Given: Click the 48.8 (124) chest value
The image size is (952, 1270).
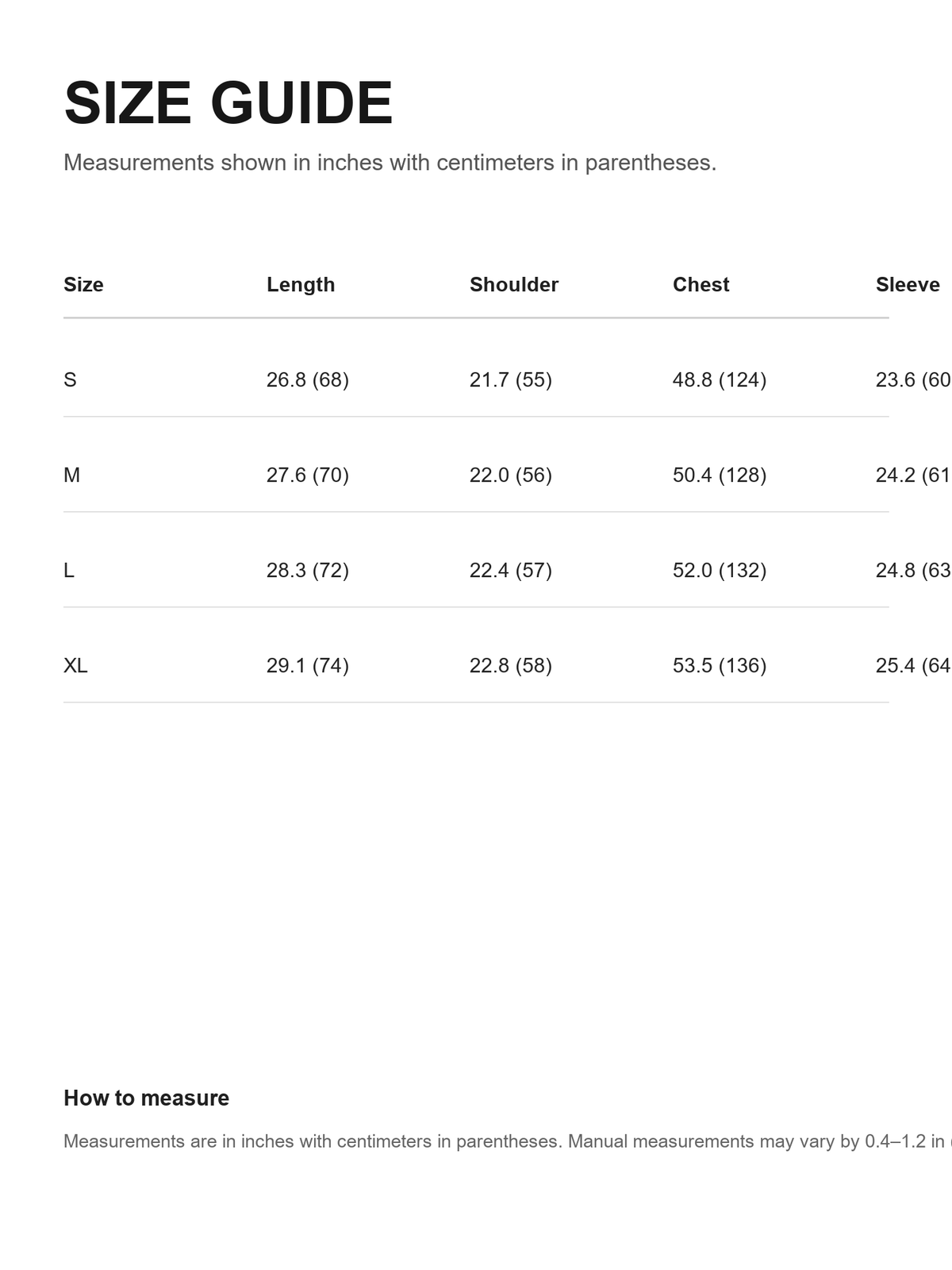Looking at the screenshot, I should point(720,379).
